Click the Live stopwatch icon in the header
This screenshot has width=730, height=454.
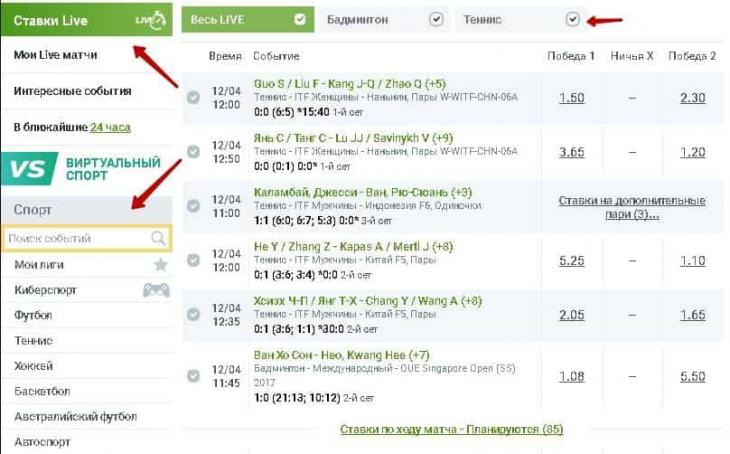150,20
